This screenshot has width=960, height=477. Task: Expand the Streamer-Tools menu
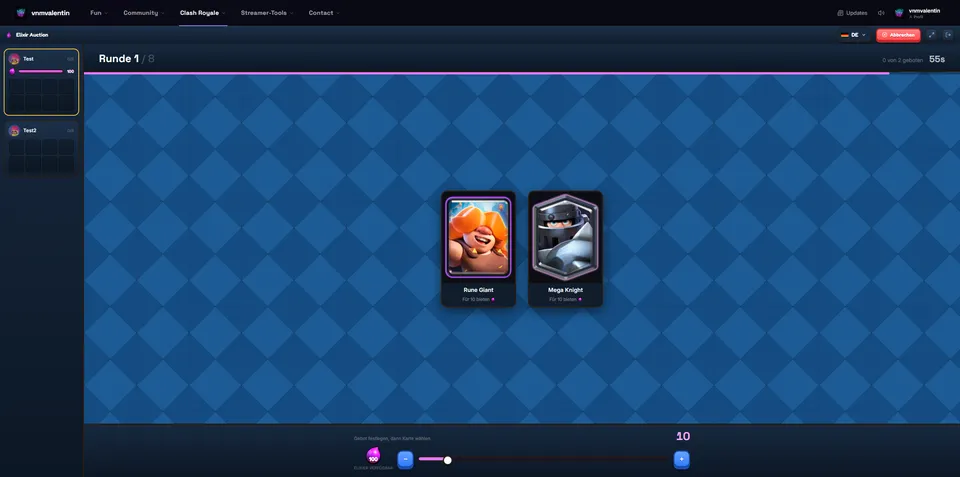point(266,13)
